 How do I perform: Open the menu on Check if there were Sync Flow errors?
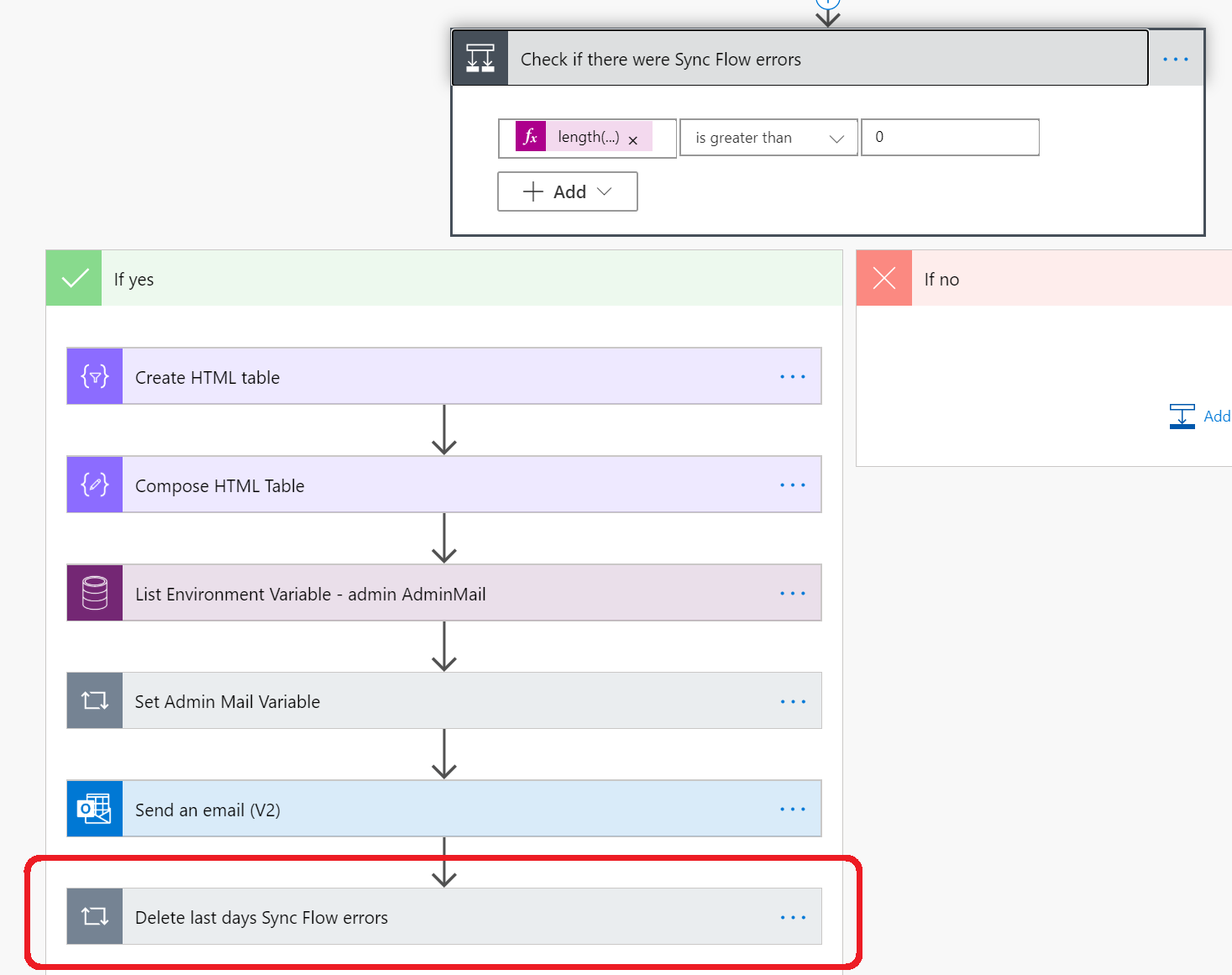click(1175, 58)
